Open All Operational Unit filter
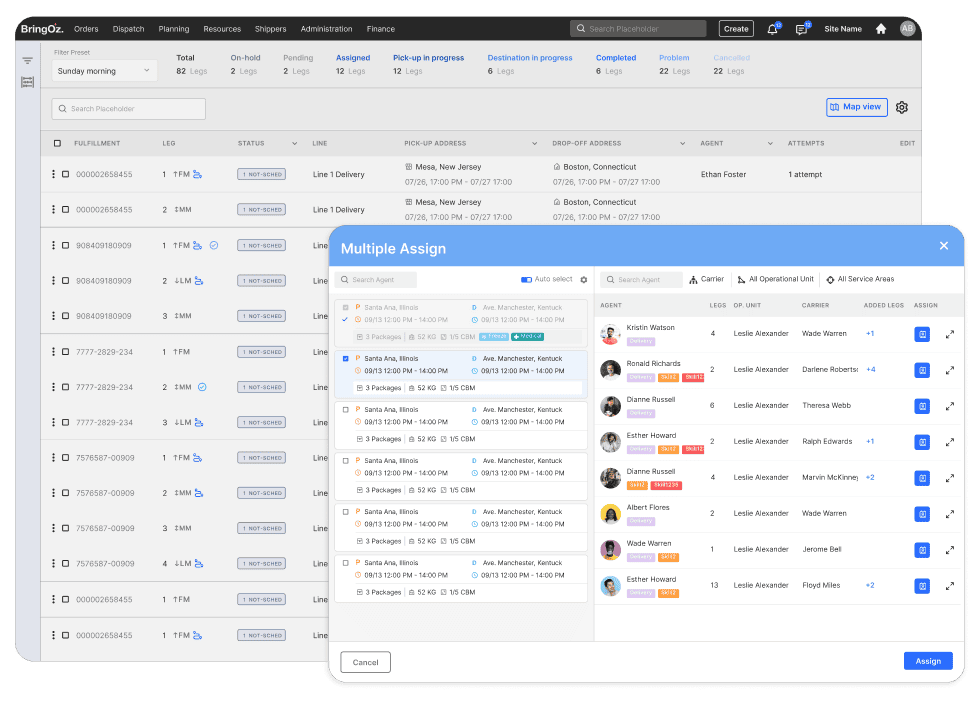Image resolution: width=978 pixels, height=701 pixels. click(x=775, y=279)
